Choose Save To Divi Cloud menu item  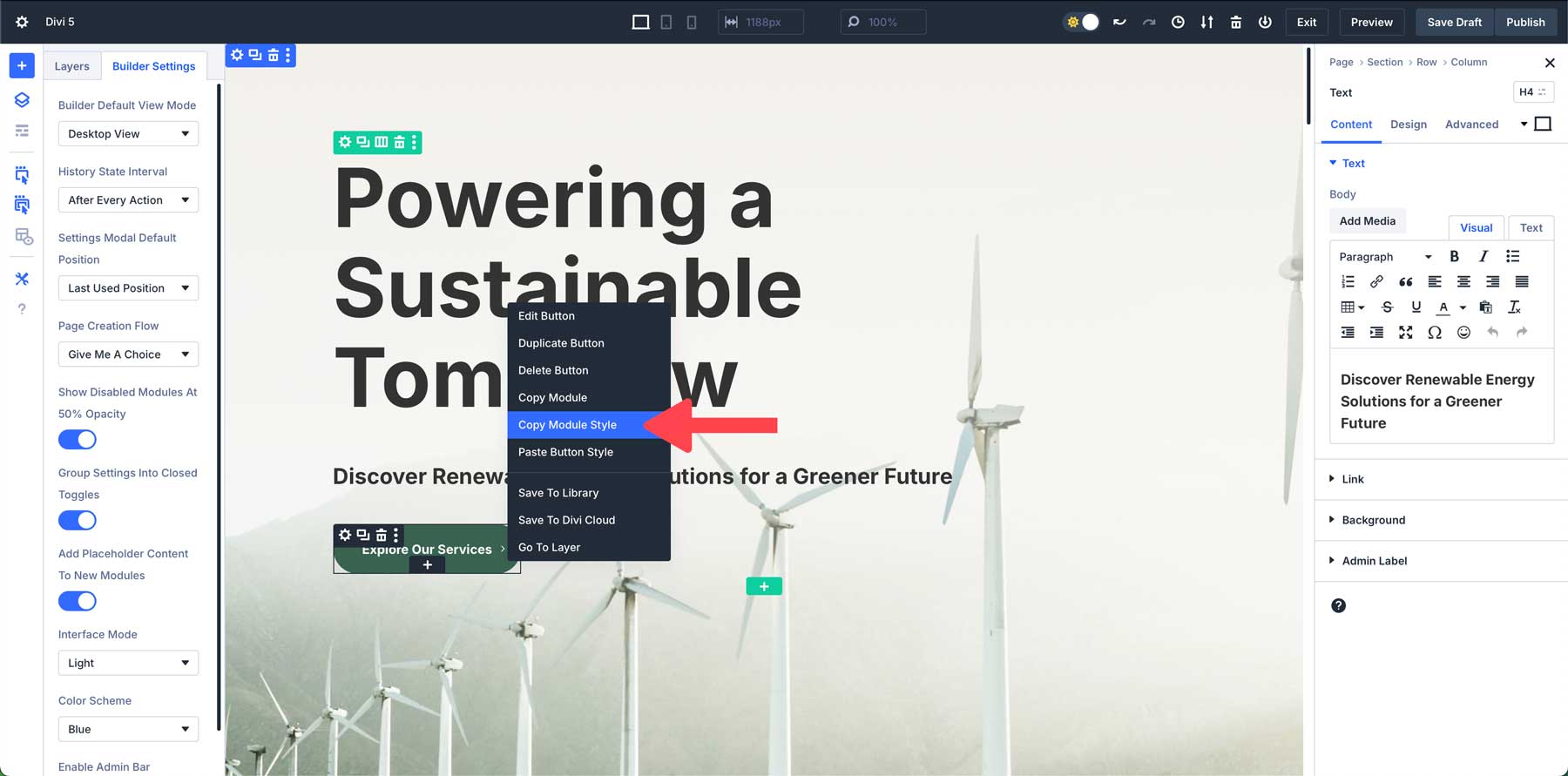pos(589,520)
